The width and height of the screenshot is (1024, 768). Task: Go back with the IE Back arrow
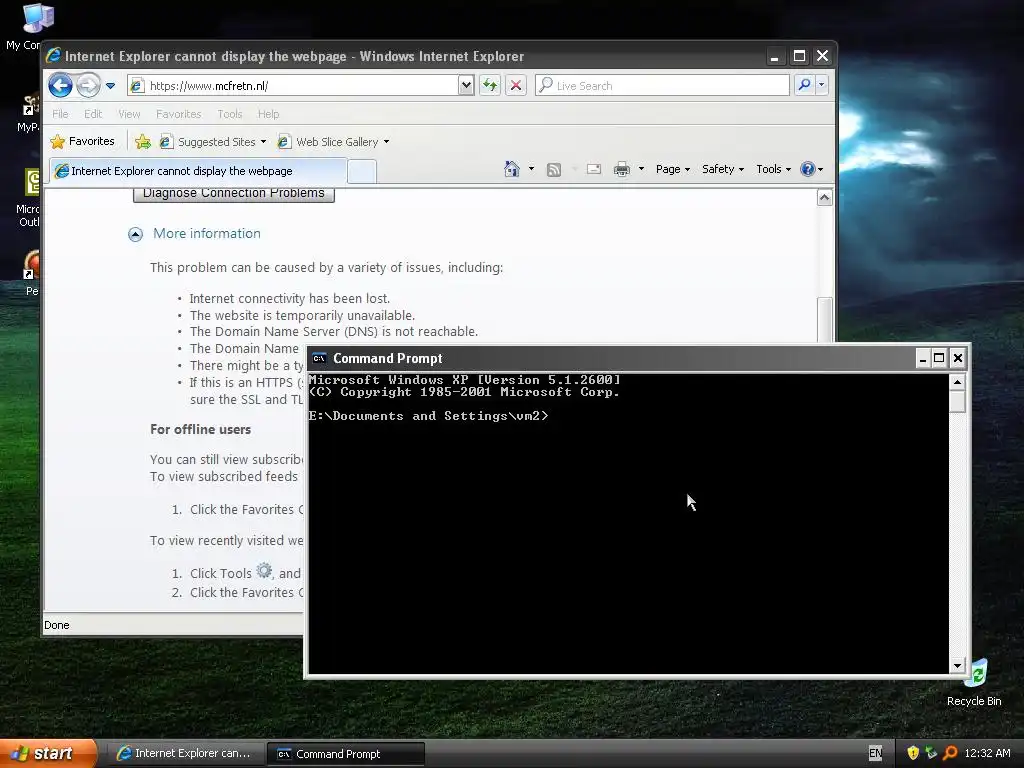60,86
